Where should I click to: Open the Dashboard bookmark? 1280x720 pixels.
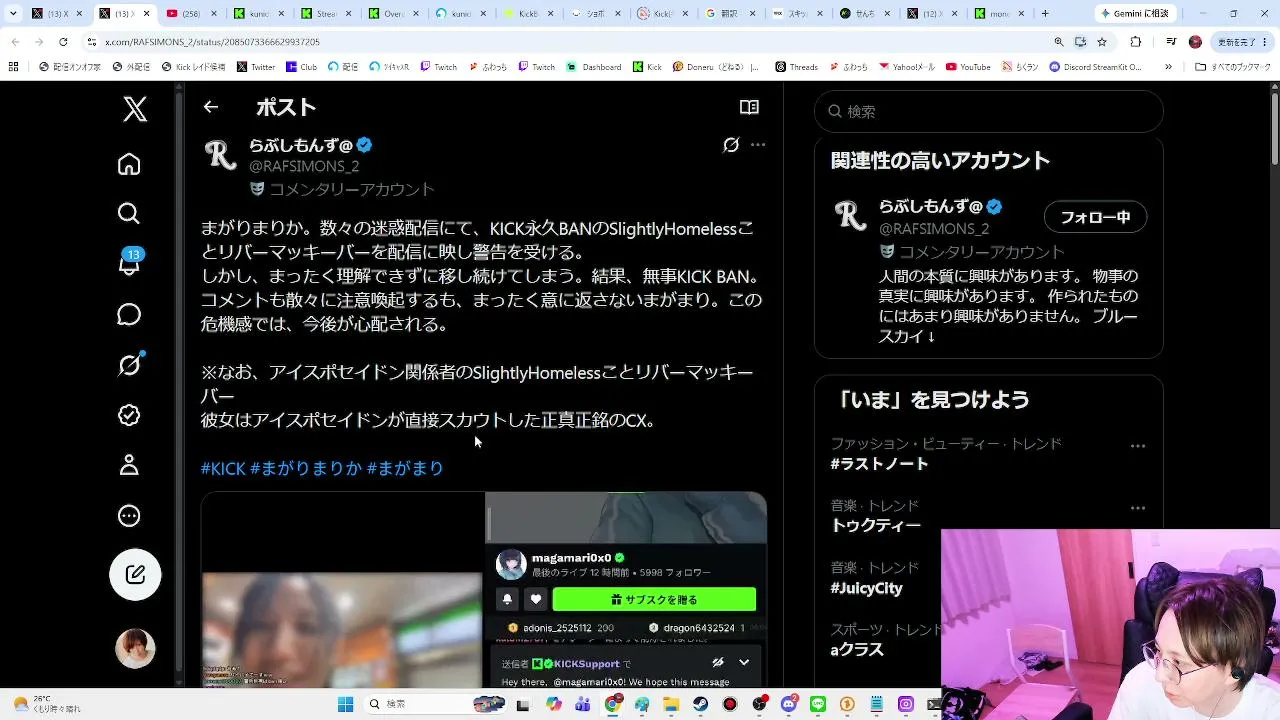[593, 67]
